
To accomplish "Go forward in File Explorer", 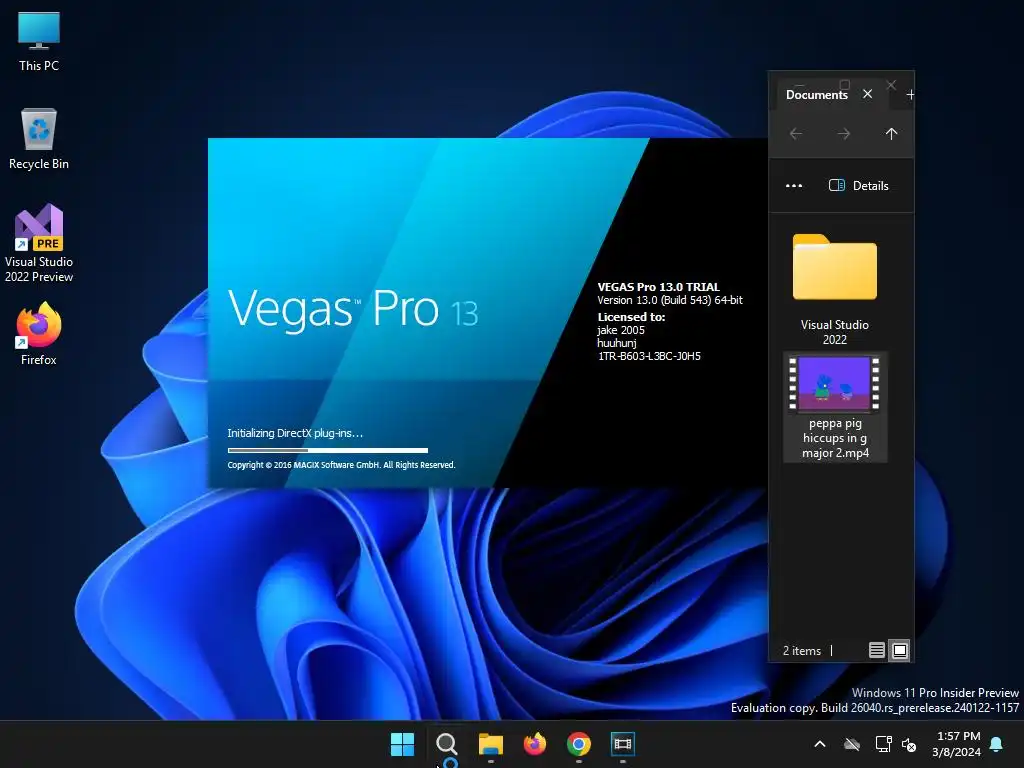I will point(844,134).
